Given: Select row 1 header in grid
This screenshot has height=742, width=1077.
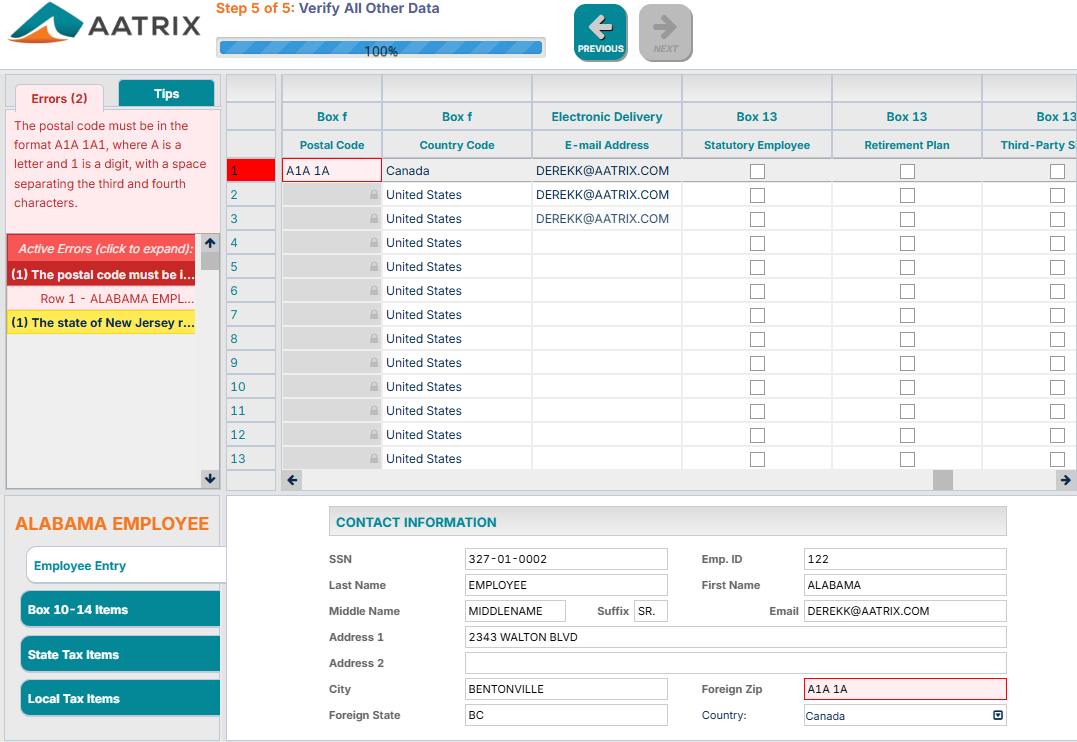Looking at the screenshot, I should [251, 170].
